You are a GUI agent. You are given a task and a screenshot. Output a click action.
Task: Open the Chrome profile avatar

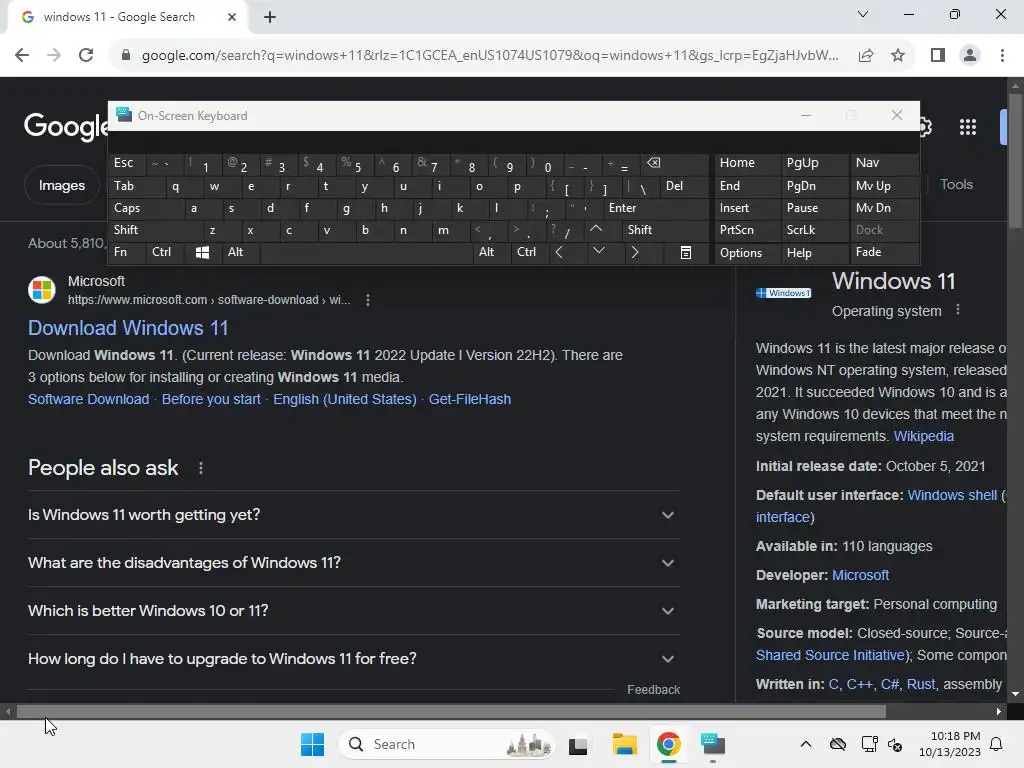click(970, 56)
